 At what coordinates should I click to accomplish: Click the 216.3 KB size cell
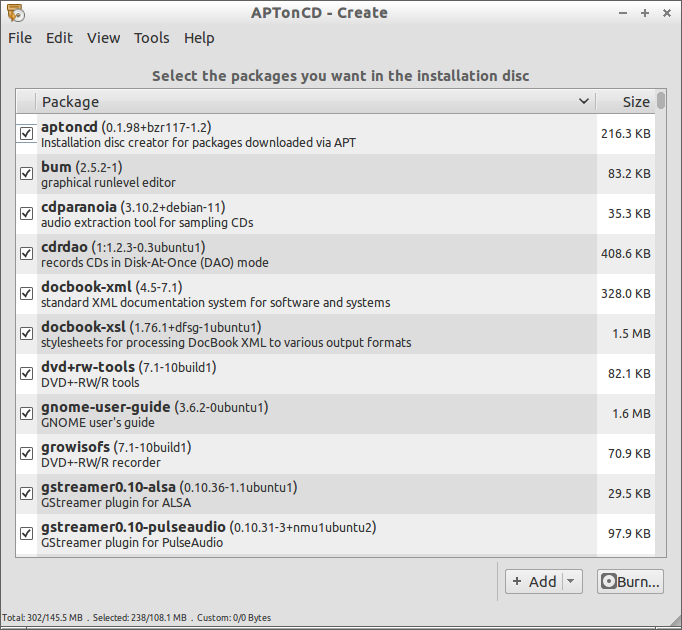tap(625, 134)
